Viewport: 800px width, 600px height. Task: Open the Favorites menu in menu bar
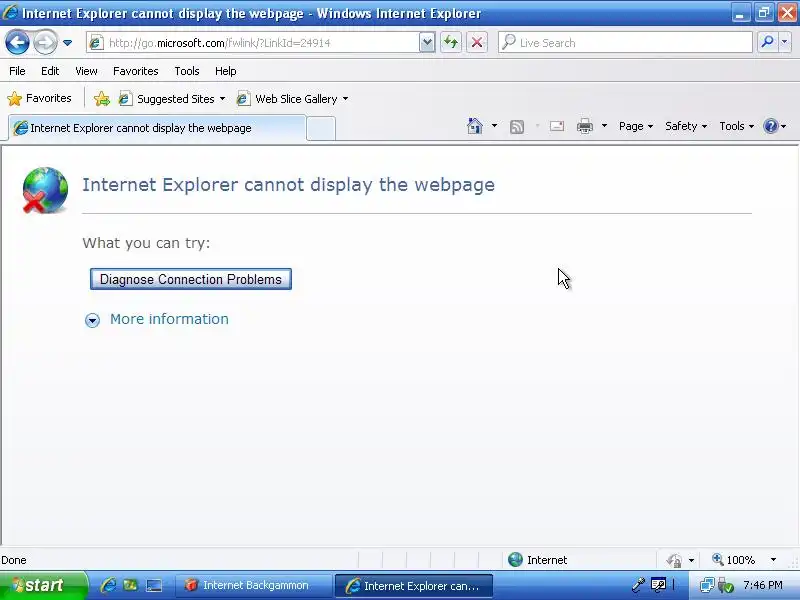[136, 71]
